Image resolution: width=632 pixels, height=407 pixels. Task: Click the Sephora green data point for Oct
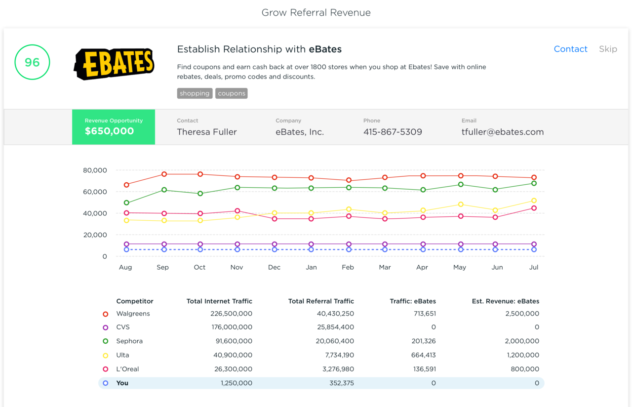[x=200, y=194]
